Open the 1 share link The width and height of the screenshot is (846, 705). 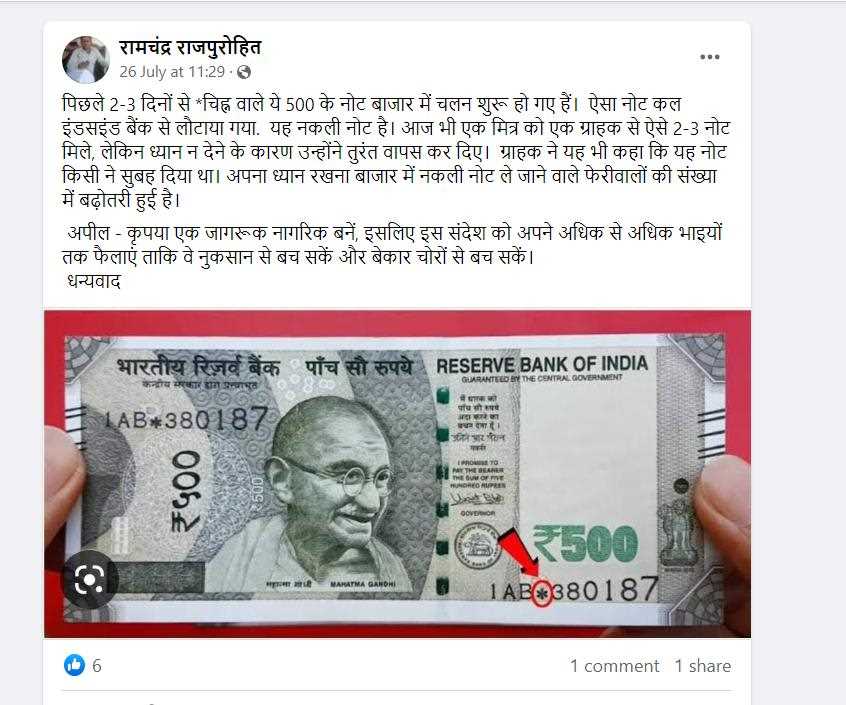[x=702, y=666]
